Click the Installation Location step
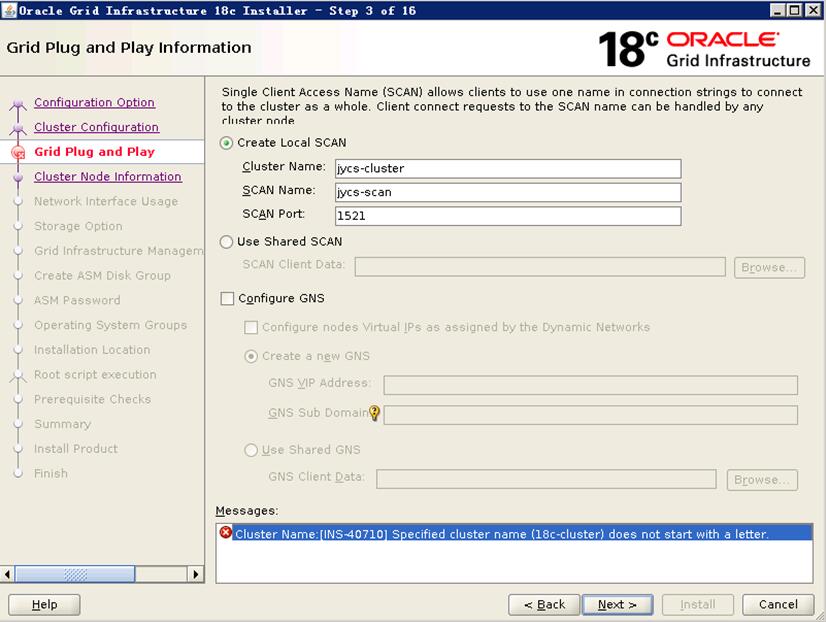 (92, 350)
